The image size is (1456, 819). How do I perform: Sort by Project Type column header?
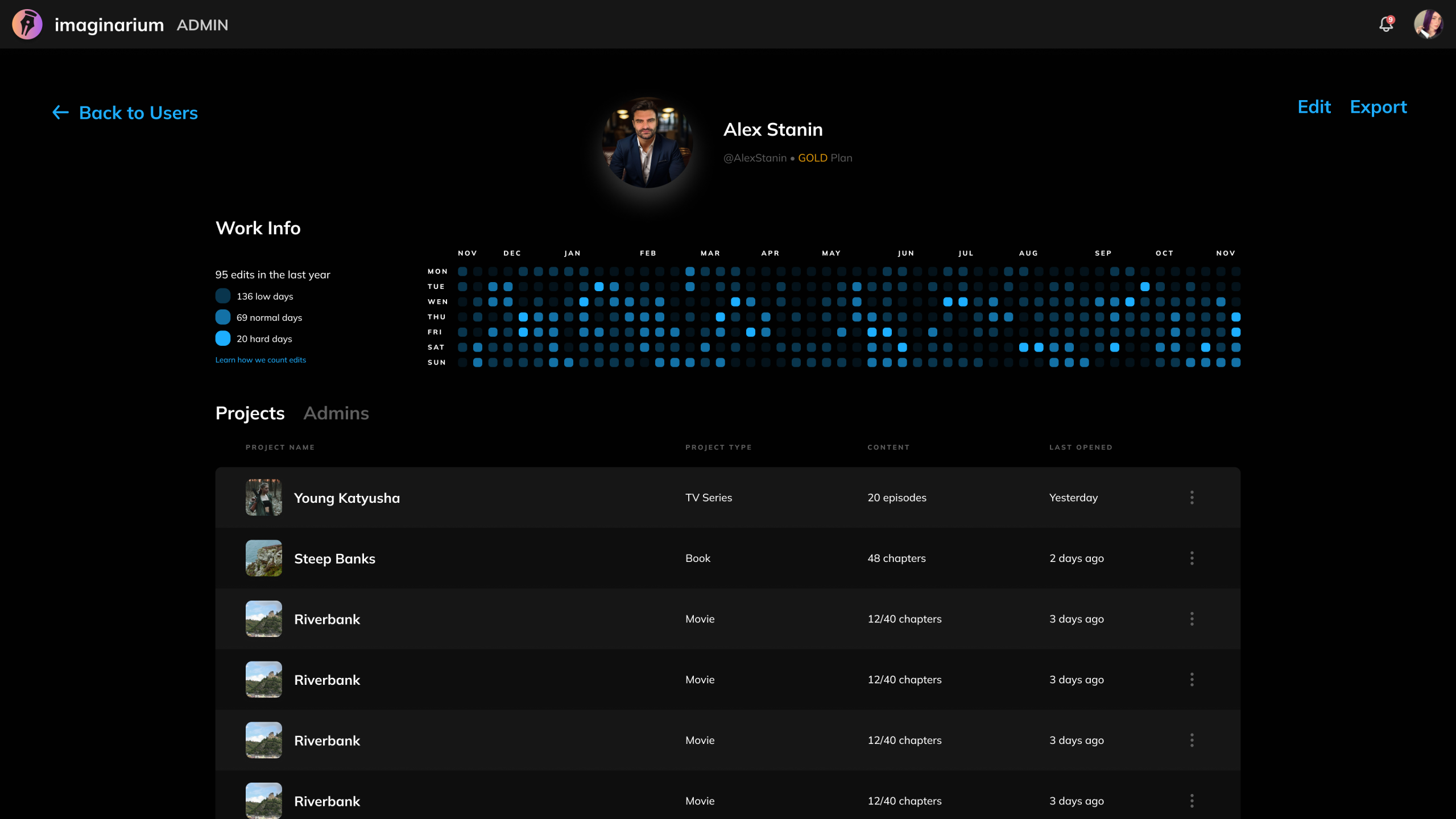coord(718,447)
